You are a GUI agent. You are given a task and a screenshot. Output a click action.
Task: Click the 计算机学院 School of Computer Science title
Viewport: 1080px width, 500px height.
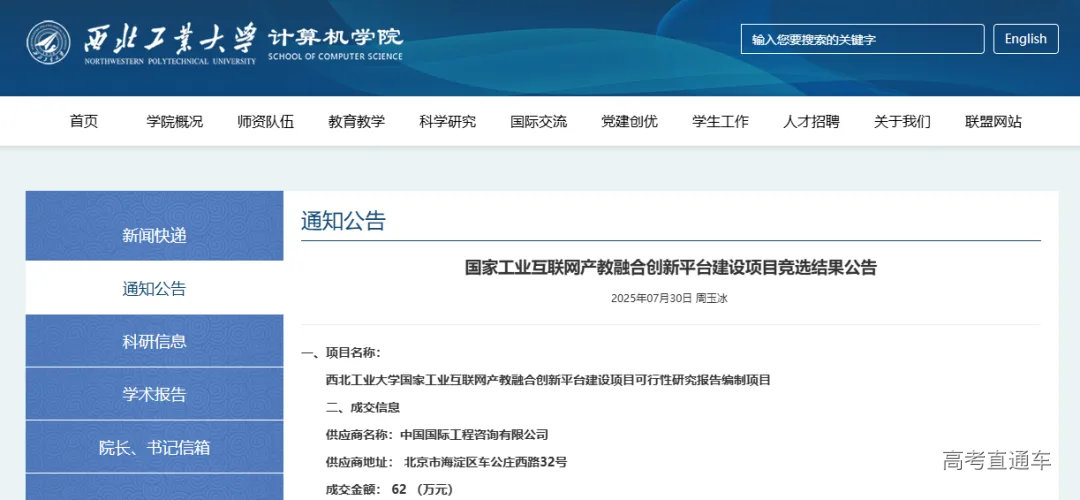click(x=335, y=43)
